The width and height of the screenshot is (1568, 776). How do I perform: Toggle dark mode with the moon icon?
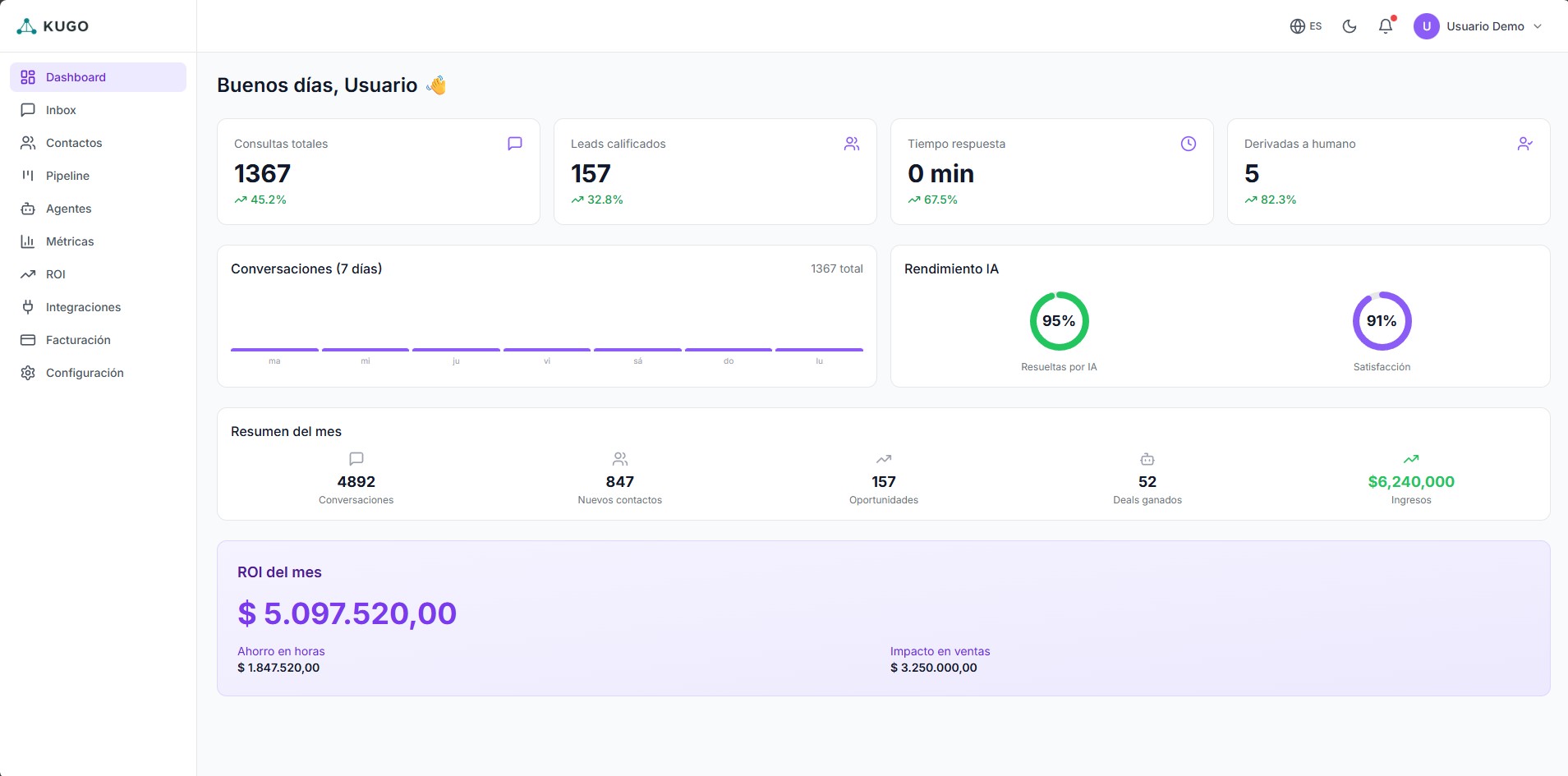click(x=1348, y=25)
